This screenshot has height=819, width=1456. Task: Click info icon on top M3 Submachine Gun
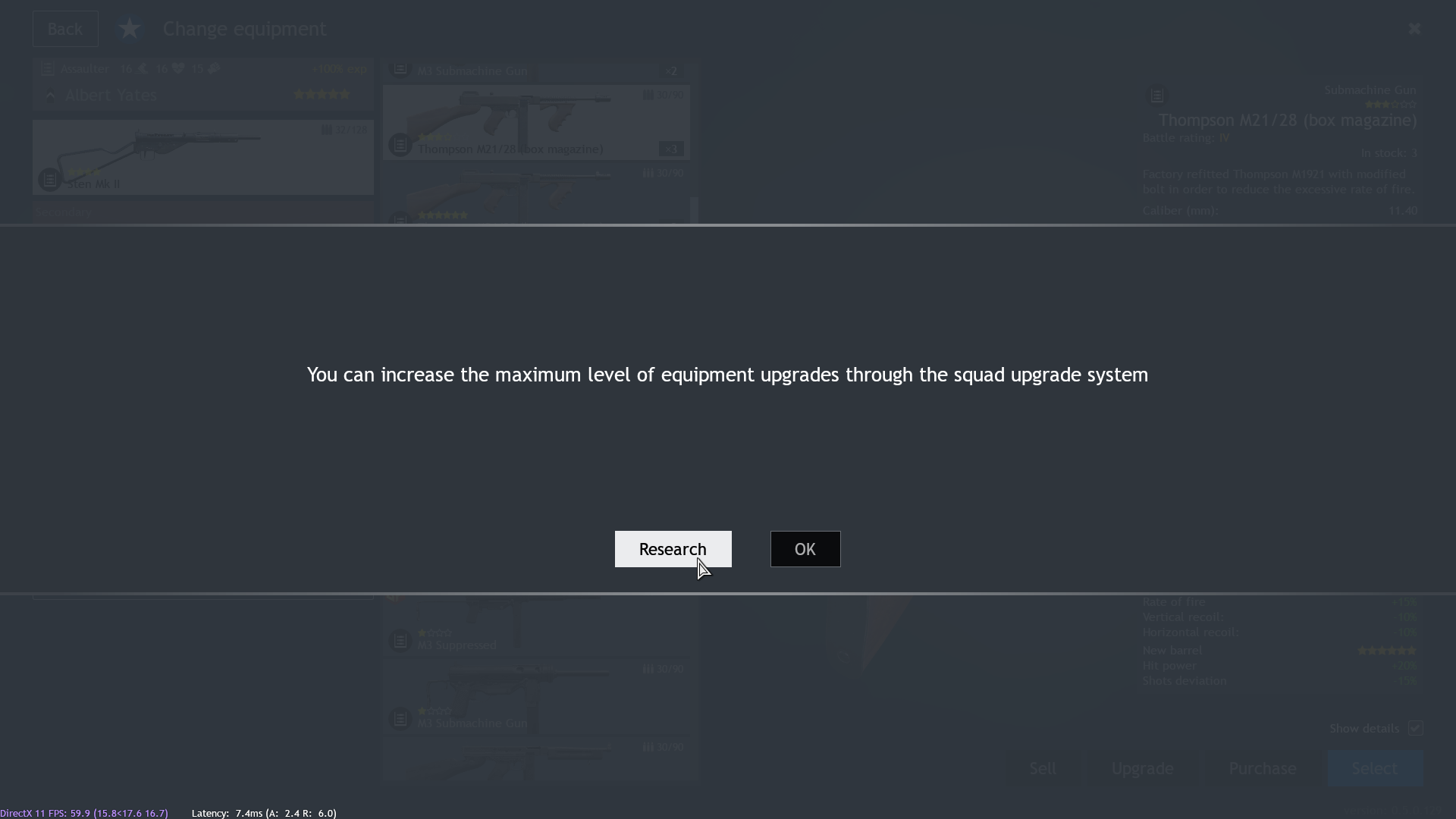(400, 69)
